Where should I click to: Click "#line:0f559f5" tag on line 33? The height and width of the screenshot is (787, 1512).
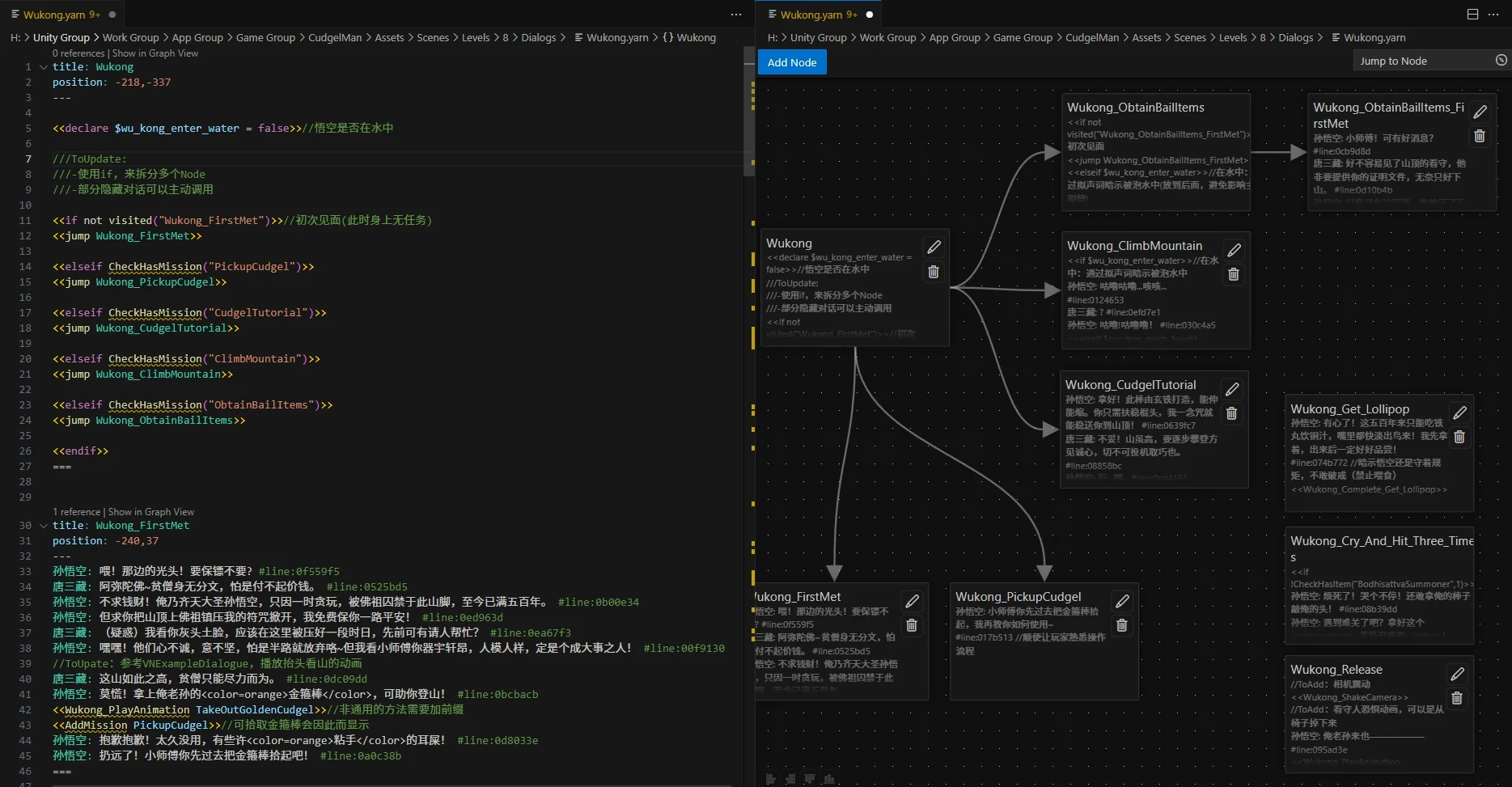[x=299, y=572]
